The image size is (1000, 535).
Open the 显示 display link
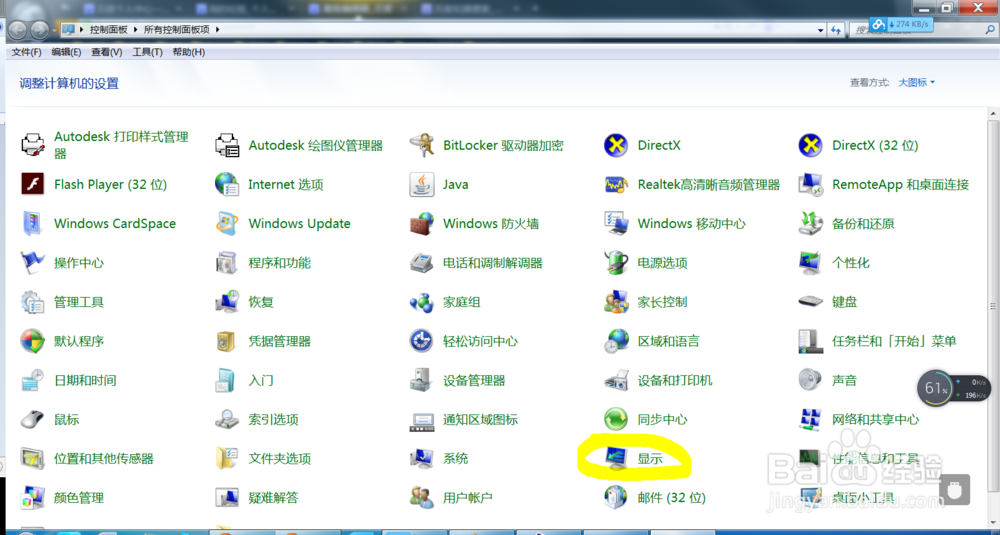(650, 458)
